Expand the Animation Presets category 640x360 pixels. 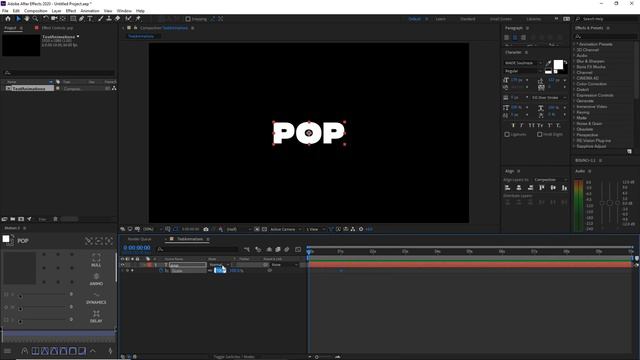pyautogui.click(x=574, y=44)
